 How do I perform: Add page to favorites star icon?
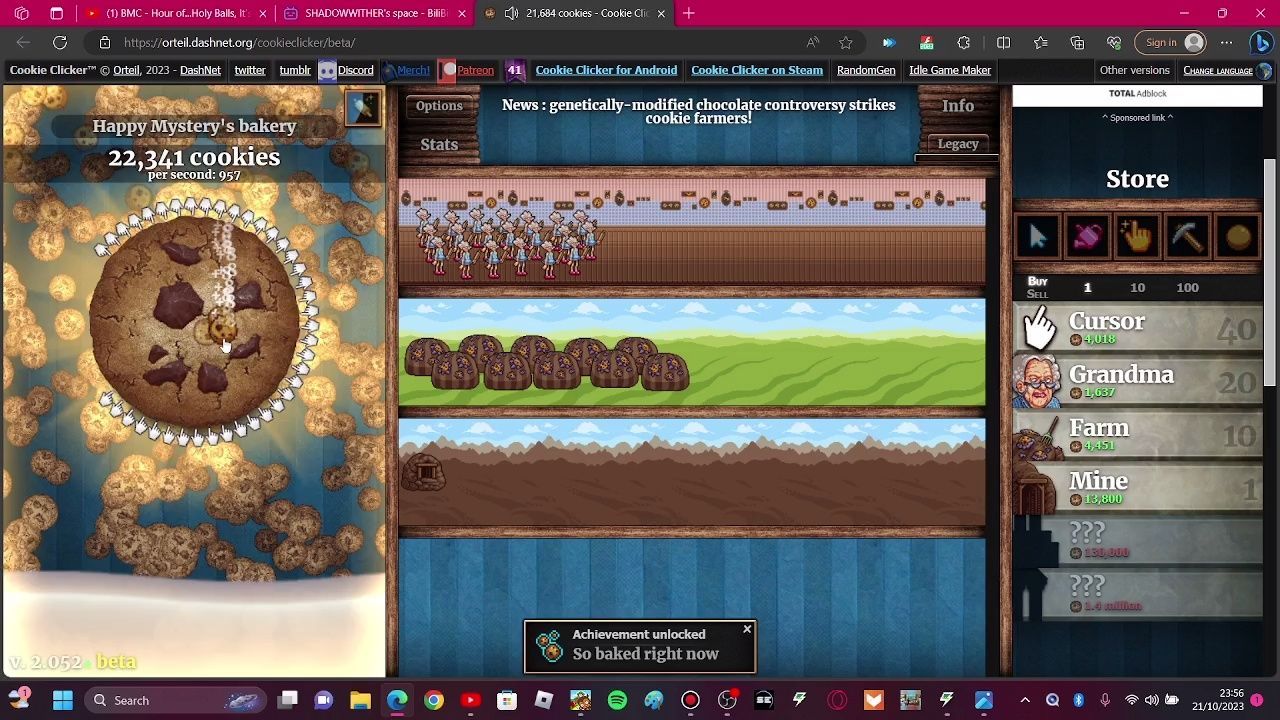(846, 42)
